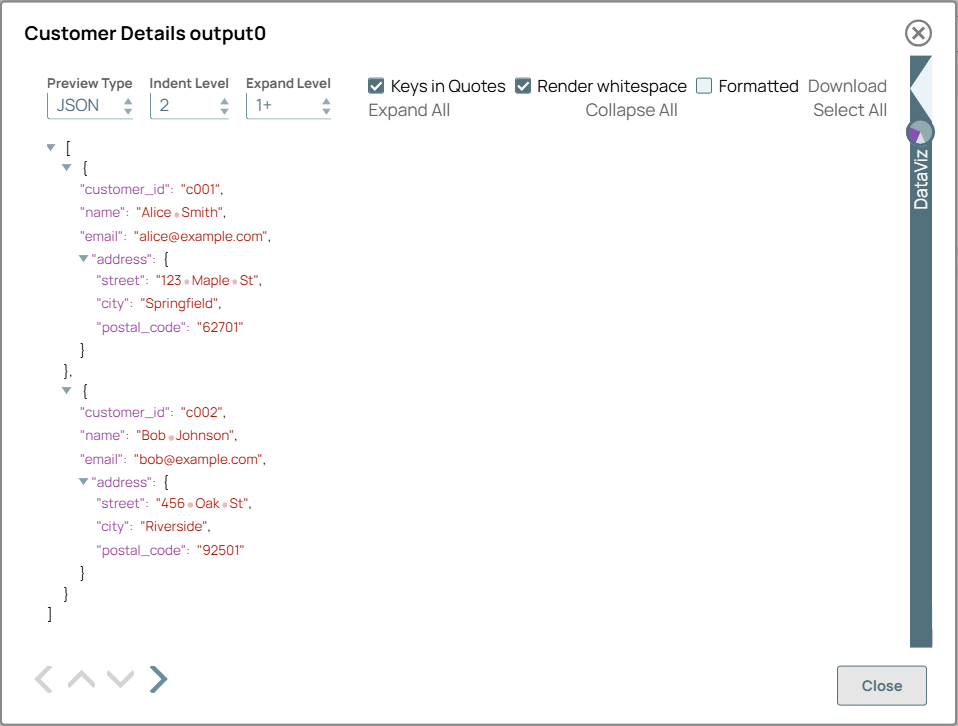Screen dimensions: 958x726
Task: Click inside the Indent Level field
Action: (x=180, y=105)
